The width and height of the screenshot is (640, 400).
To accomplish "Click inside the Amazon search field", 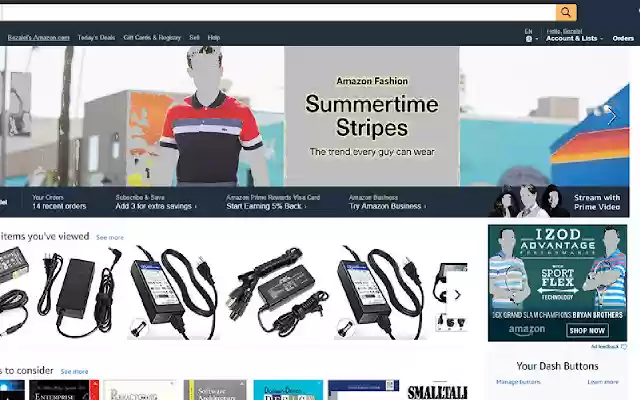I will [x=278, y=13].
